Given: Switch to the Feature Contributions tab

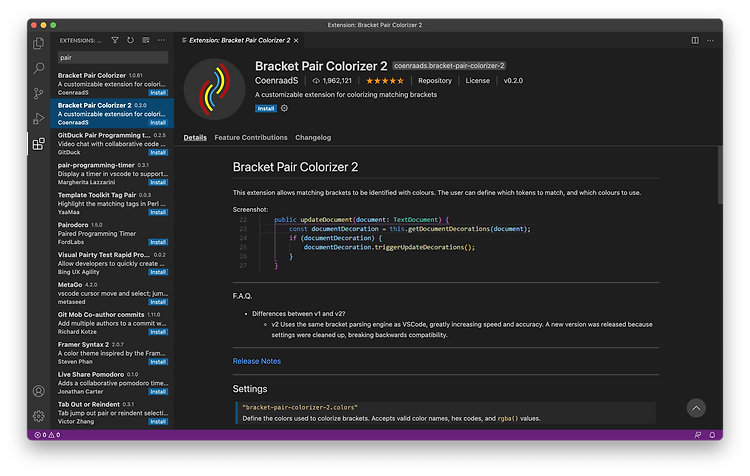Looking at the screenshot, I should [x=251, y=137].
